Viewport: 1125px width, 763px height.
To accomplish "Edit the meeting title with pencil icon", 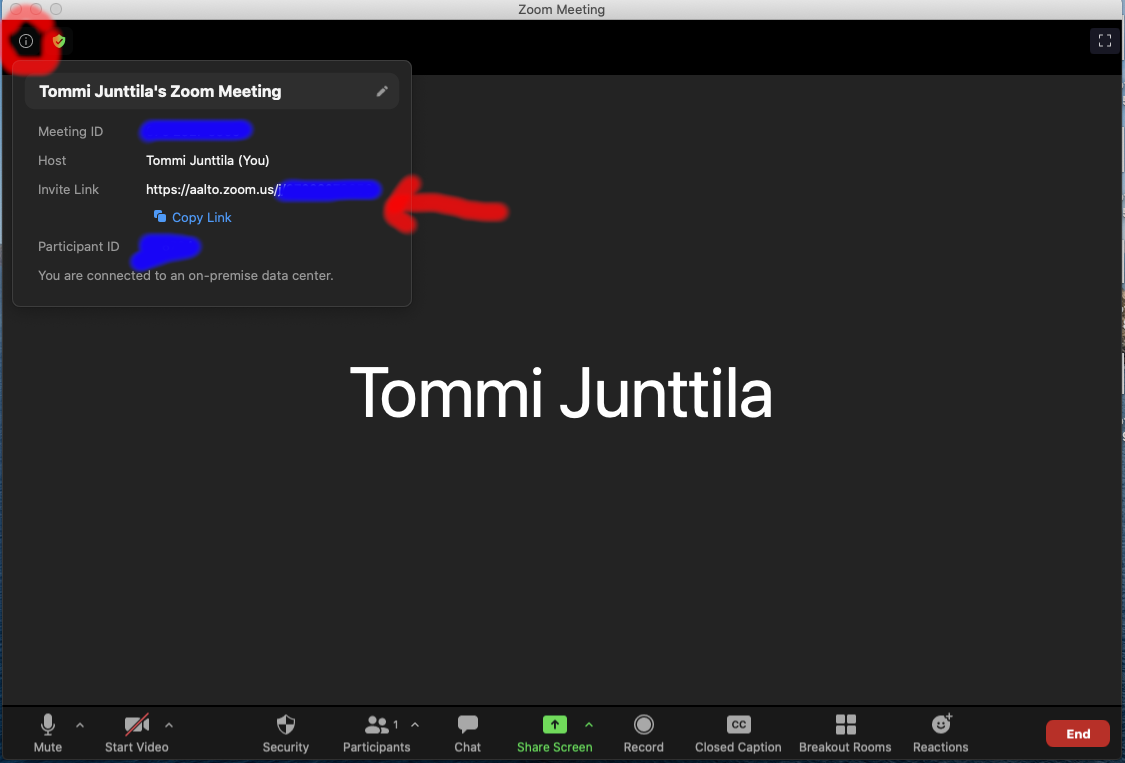I will point(382,91).
